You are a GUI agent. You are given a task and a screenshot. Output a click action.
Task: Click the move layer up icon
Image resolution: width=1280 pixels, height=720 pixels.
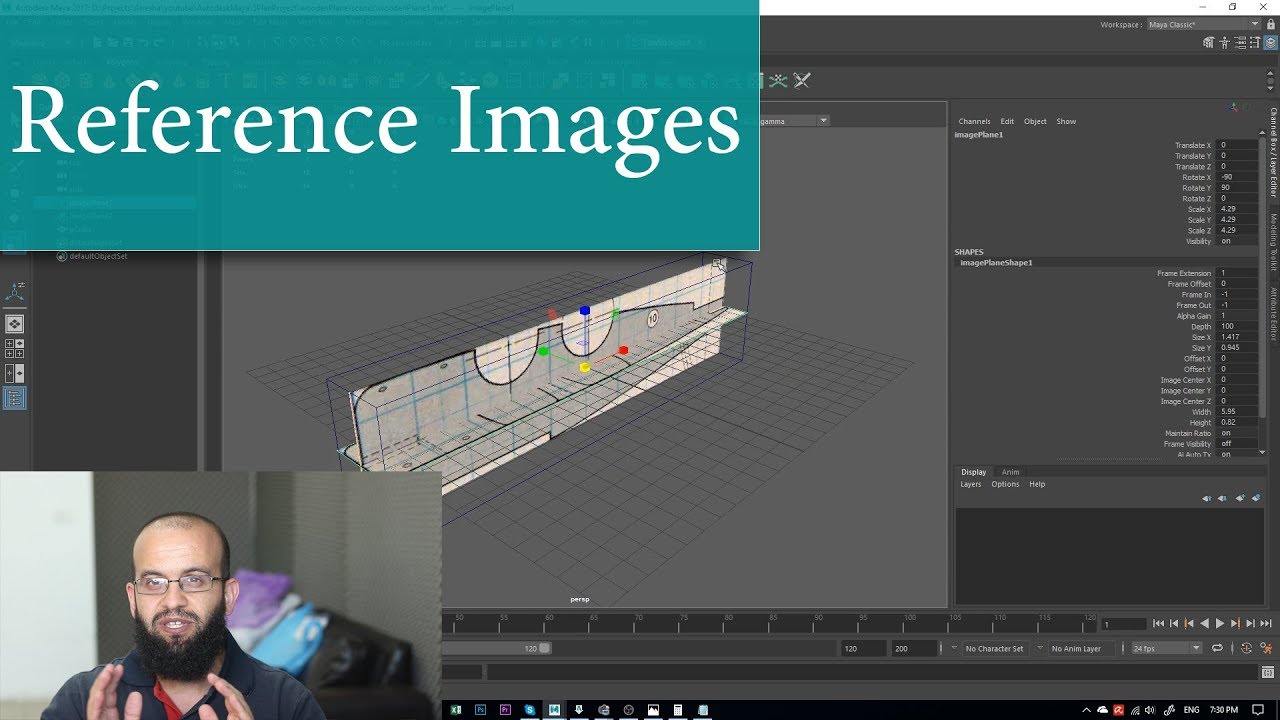click(x=1207, y=498)
